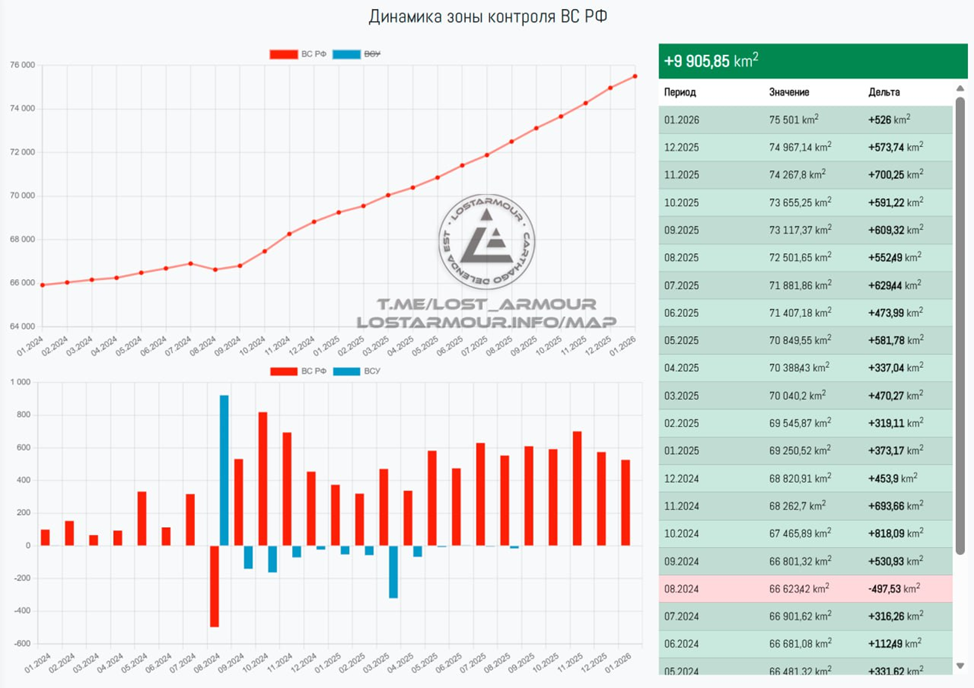Image resolution: width=974 pixels, height=688 pixels.
Task: Click the Lostarmour logo watermark
Action: click(487, 241)
